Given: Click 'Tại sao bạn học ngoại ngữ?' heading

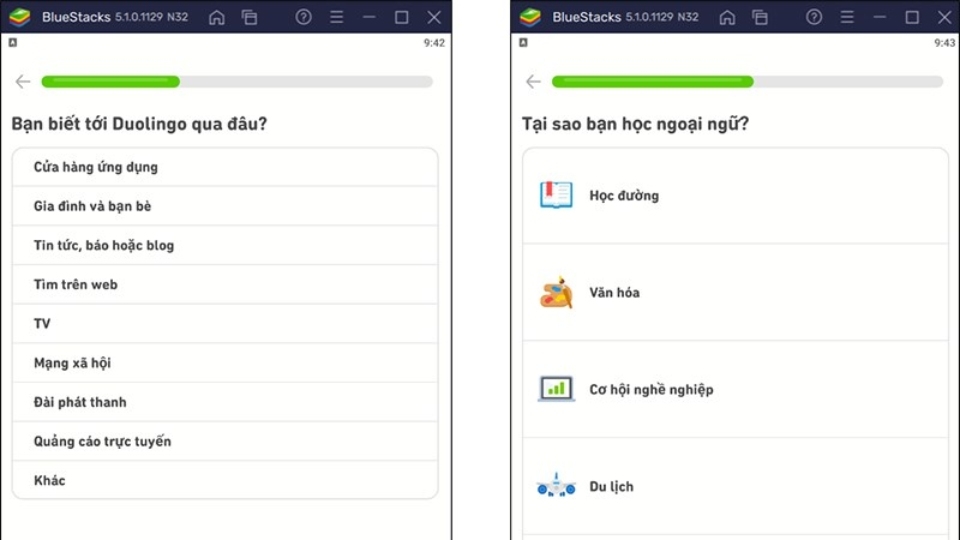Looking at the screenshot, I should coord(636,124).
